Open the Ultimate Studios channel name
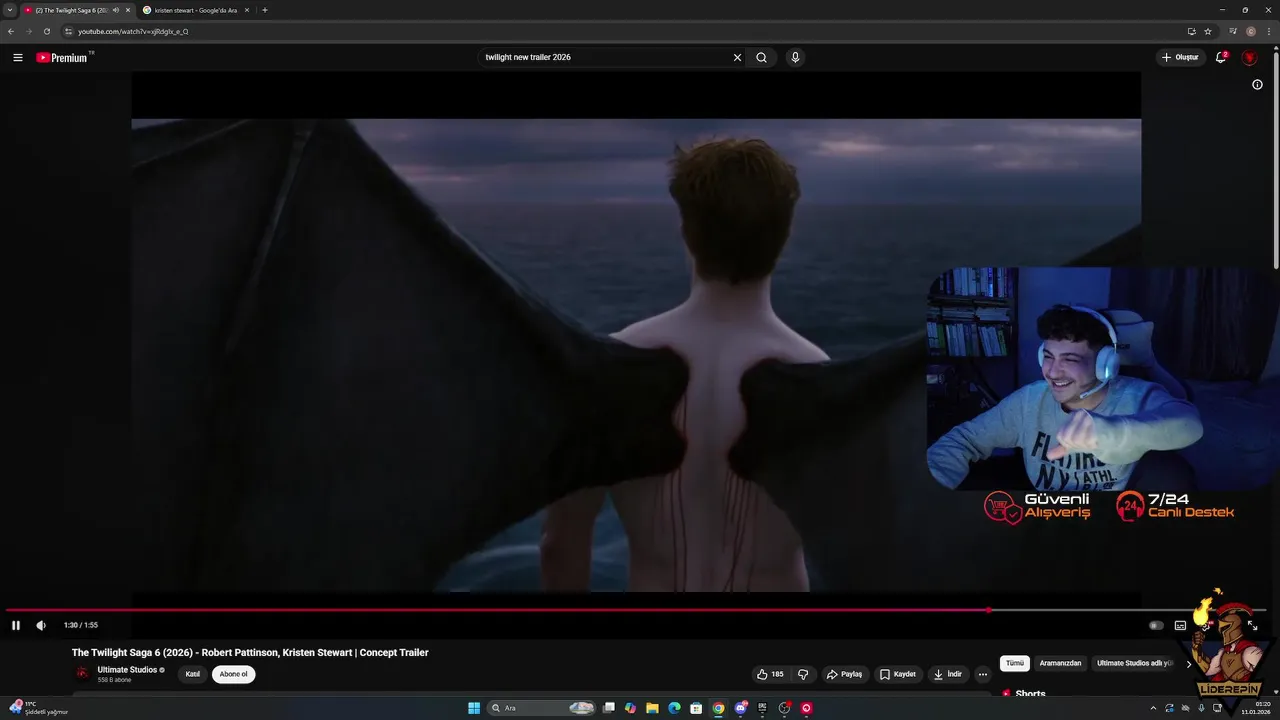This screenshot has width=1280, height=720. pos(127,670)
